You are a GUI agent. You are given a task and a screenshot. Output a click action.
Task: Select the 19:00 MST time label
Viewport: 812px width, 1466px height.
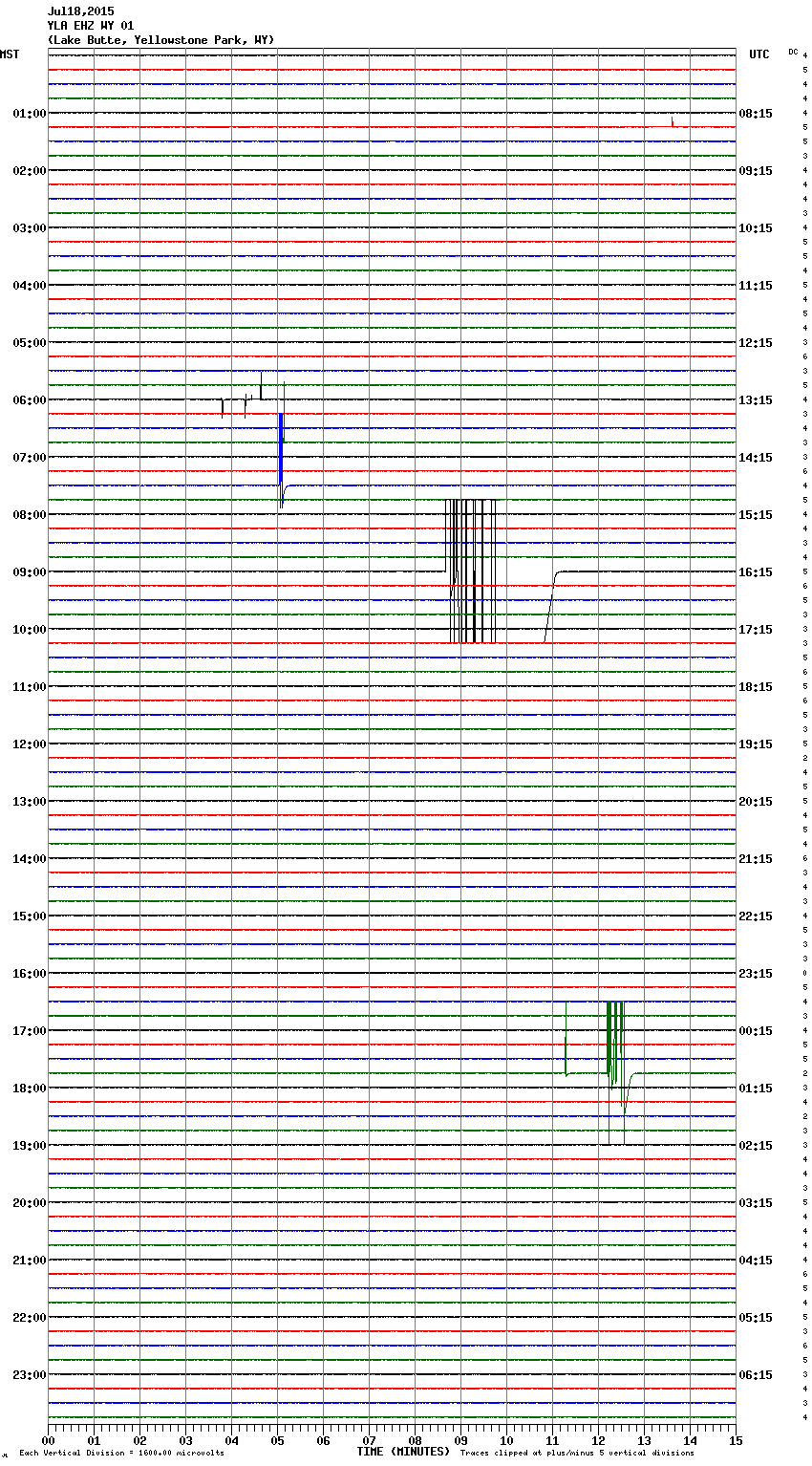click(x=29, y=1146)
